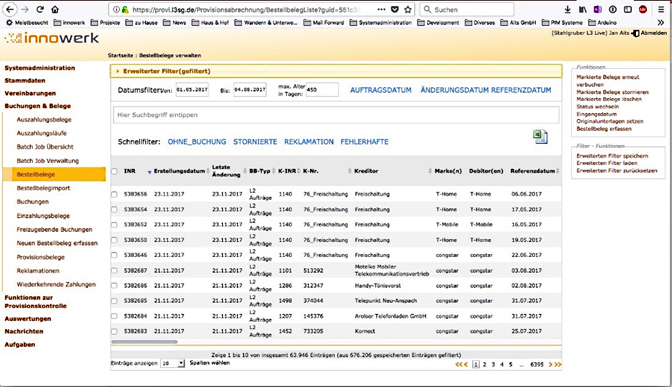The image size is (672, 387).
Task: Sort by the Referenzdatum column header
Action: coord(532,171)
